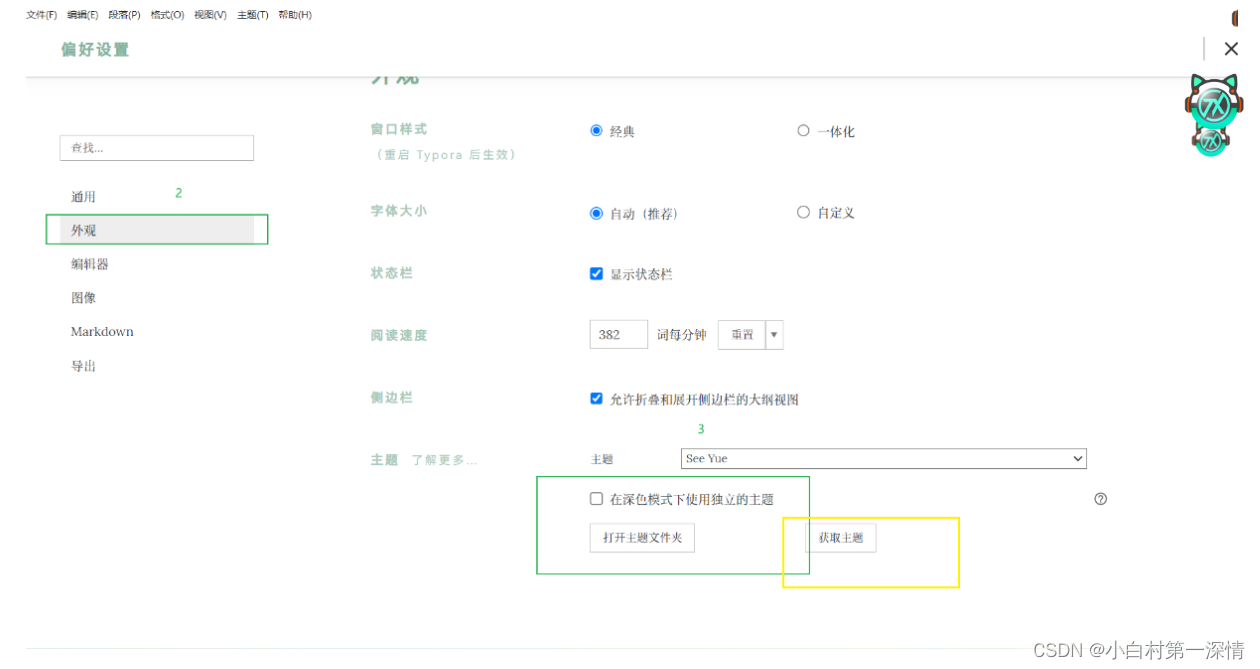1260x669 pixels.
Task: Click the help question mark icon
Action: pyautogui.click(x=1101, y=499)
